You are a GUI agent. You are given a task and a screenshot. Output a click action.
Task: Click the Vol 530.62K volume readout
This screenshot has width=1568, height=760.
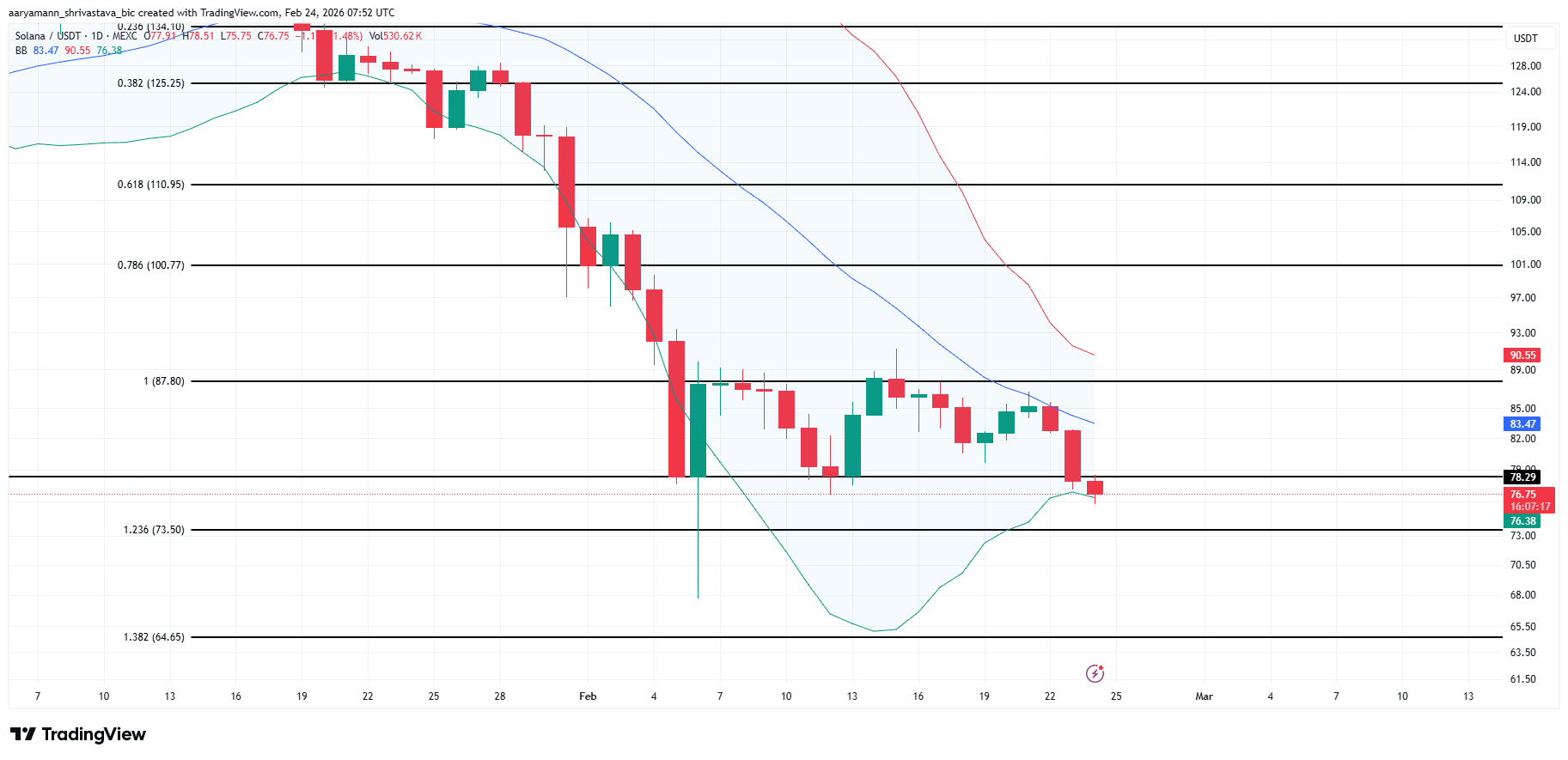[x=395, y=36]
